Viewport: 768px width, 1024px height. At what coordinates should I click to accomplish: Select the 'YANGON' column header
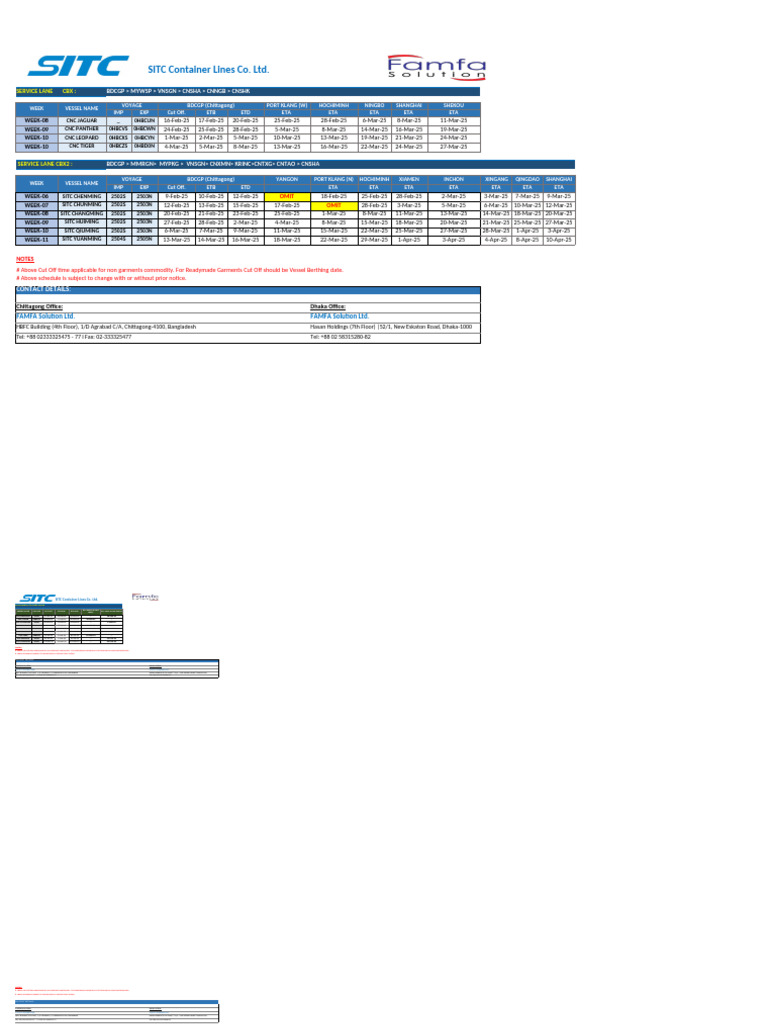pos(287,179)
